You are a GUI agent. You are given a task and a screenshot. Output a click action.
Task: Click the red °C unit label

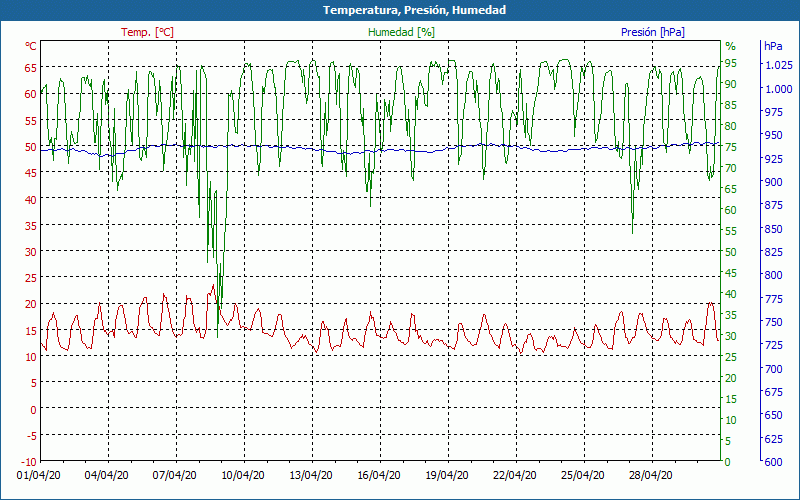pos(31,46)
